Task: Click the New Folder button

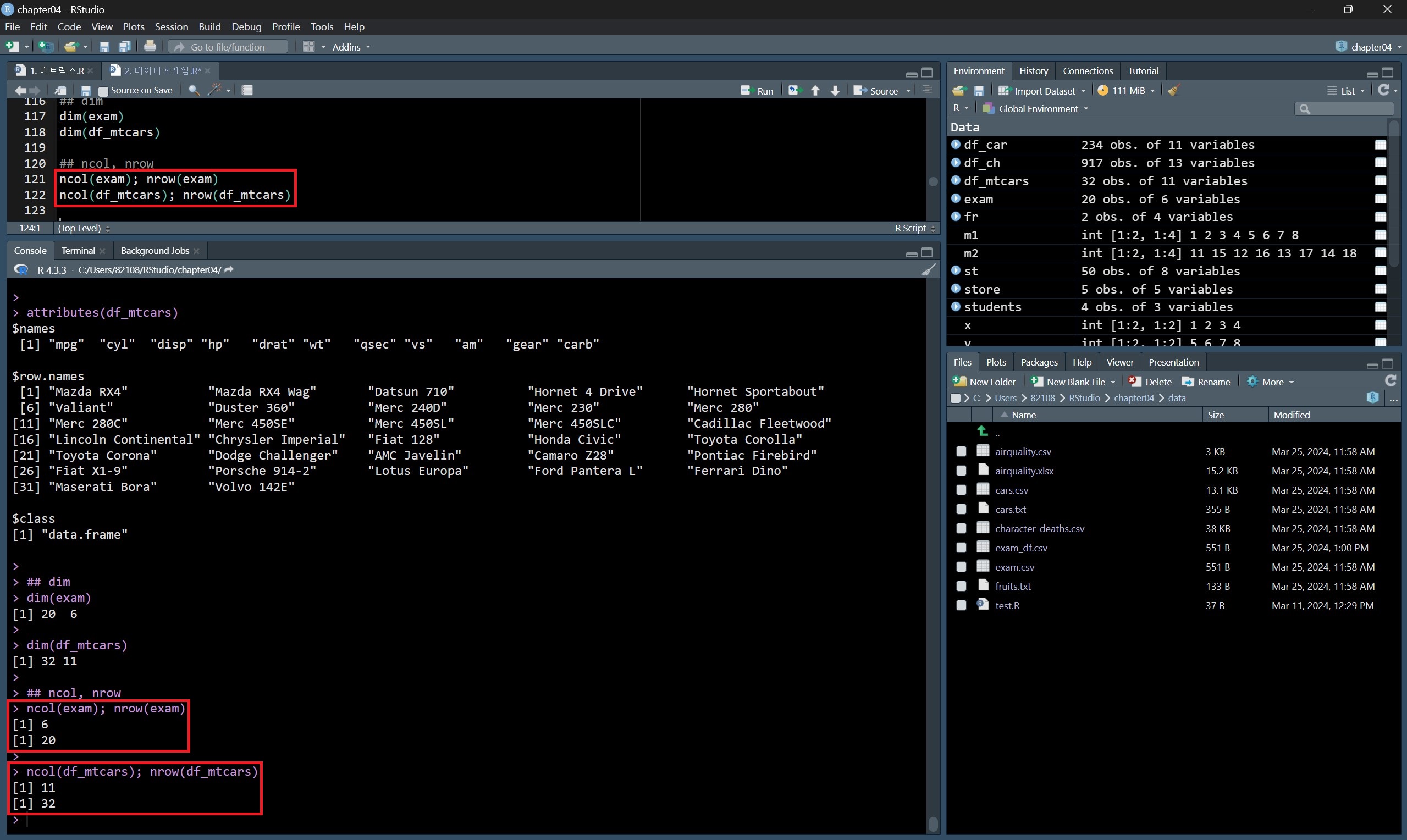Action: coord(985,382)
